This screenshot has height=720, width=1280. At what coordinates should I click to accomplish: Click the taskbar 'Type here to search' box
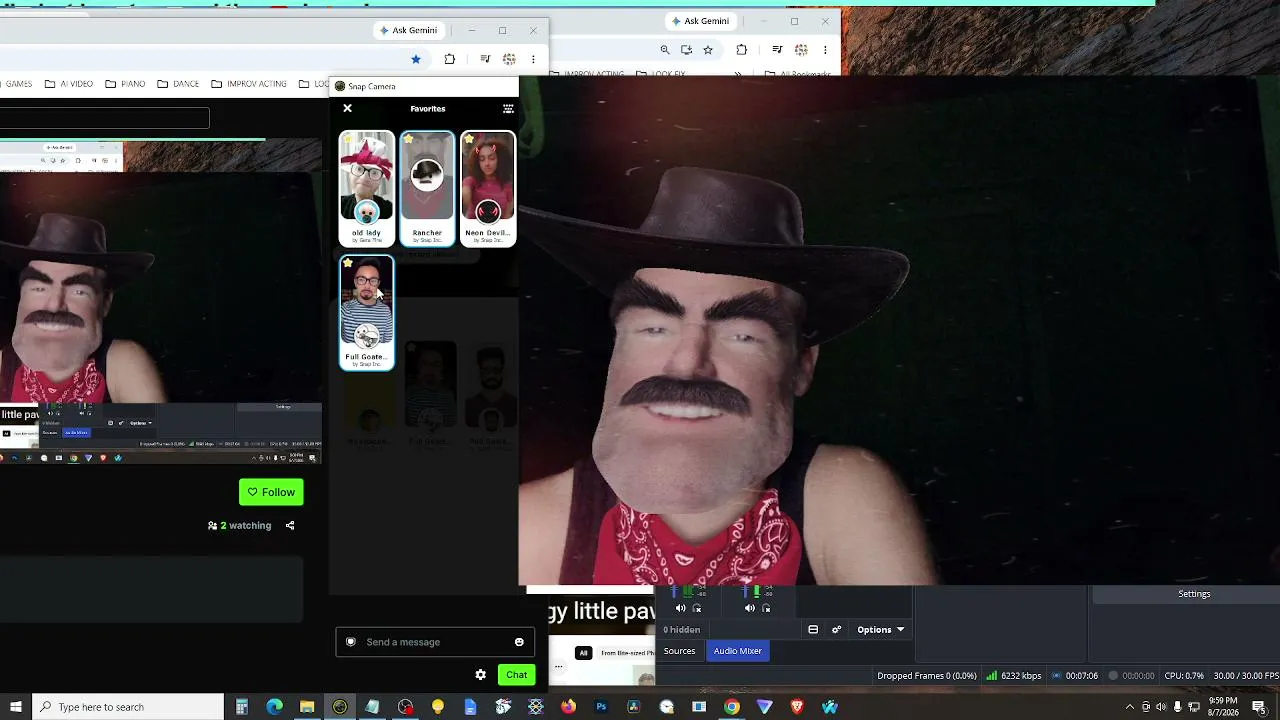click(128, 707)
